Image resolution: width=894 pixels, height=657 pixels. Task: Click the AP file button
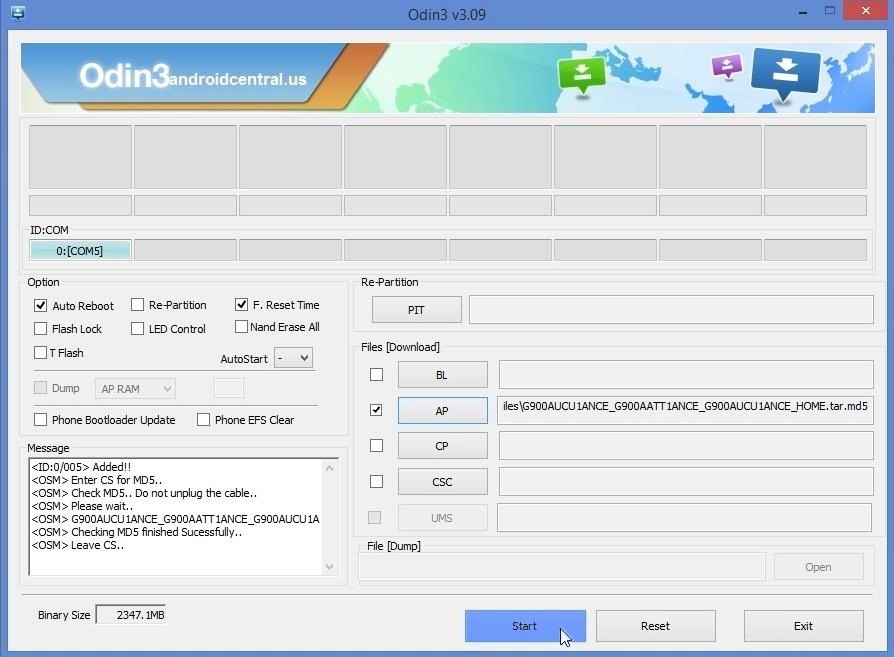pos(442,411)
